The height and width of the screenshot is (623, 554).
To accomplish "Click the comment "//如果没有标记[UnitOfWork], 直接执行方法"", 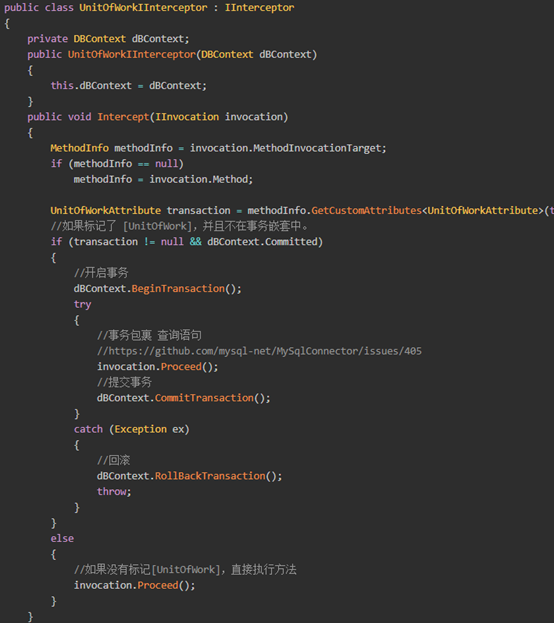I will [x=185, y=570].
